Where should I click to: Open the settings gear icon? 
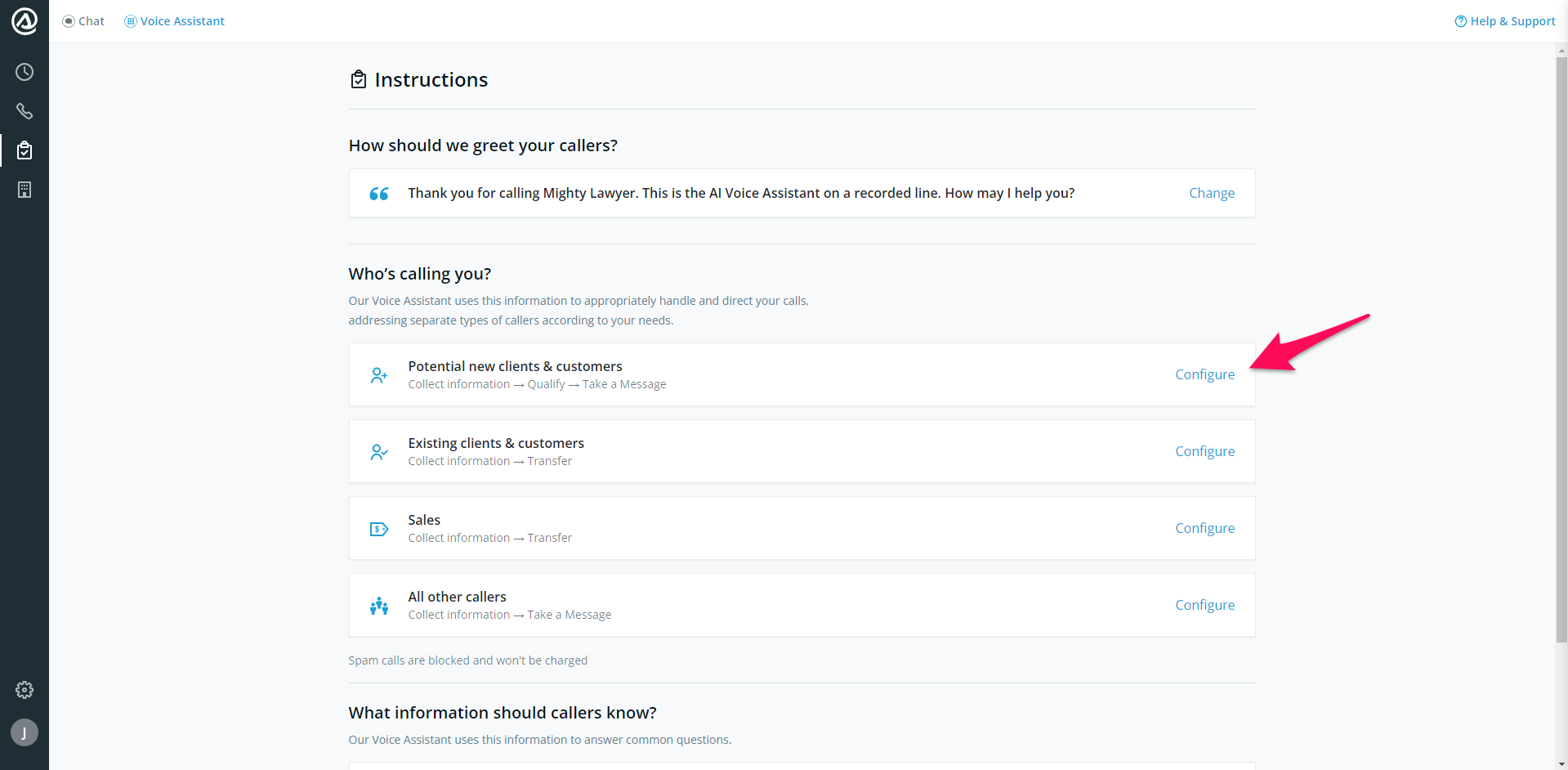25,690
